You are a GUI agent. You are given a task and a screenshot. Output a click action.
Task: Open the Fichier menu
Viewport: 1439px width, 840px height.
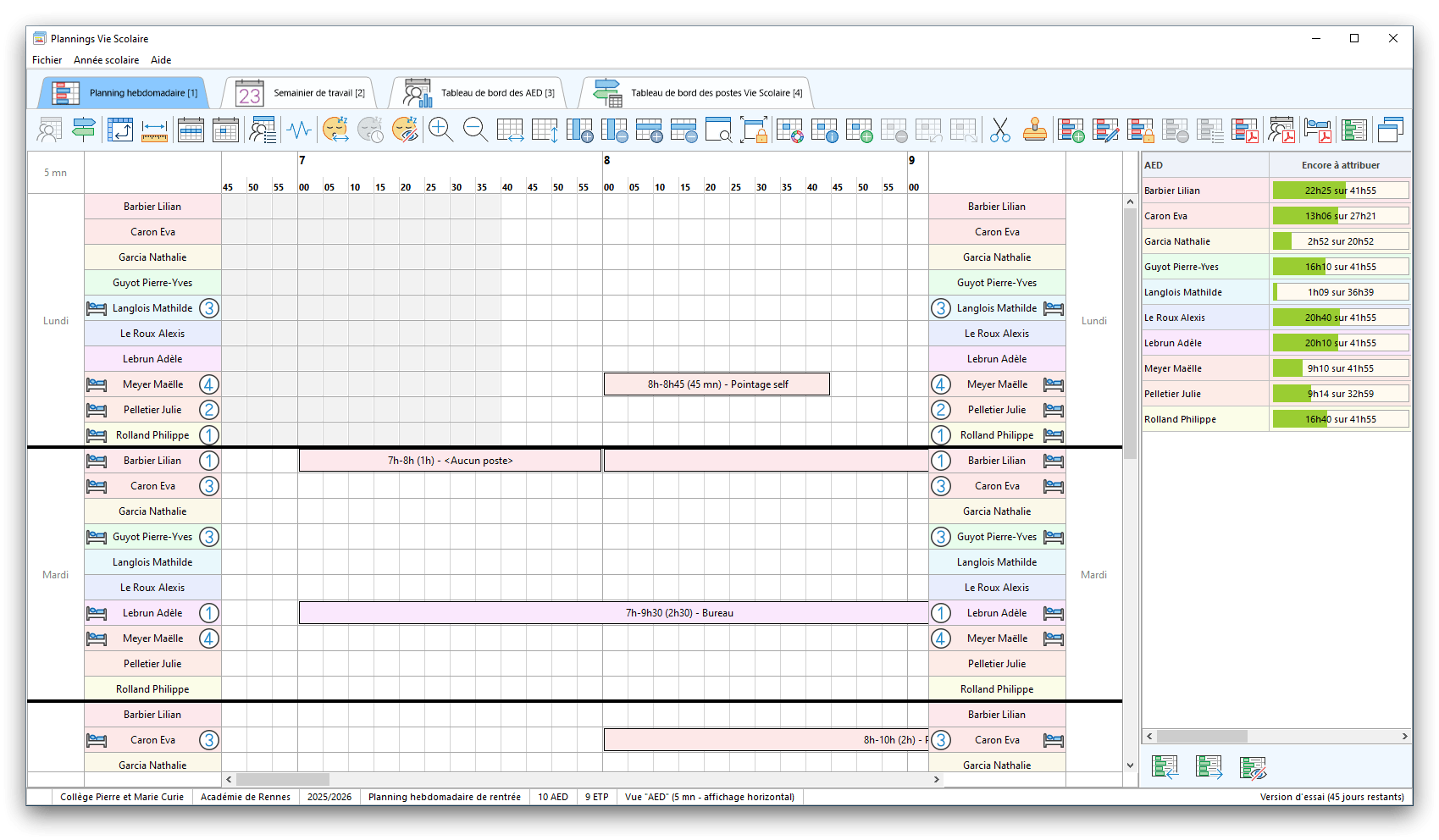47,60
